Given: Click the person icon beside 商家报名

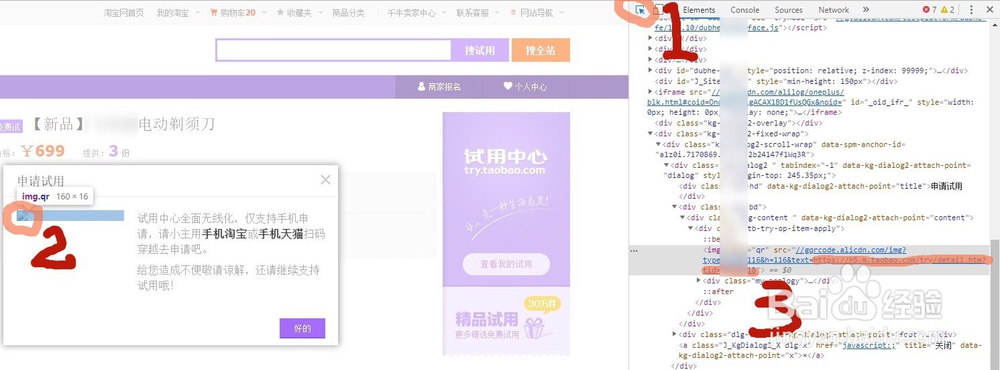Looking at the screenshot, I should pyautogui.click(x=422, y=86).
